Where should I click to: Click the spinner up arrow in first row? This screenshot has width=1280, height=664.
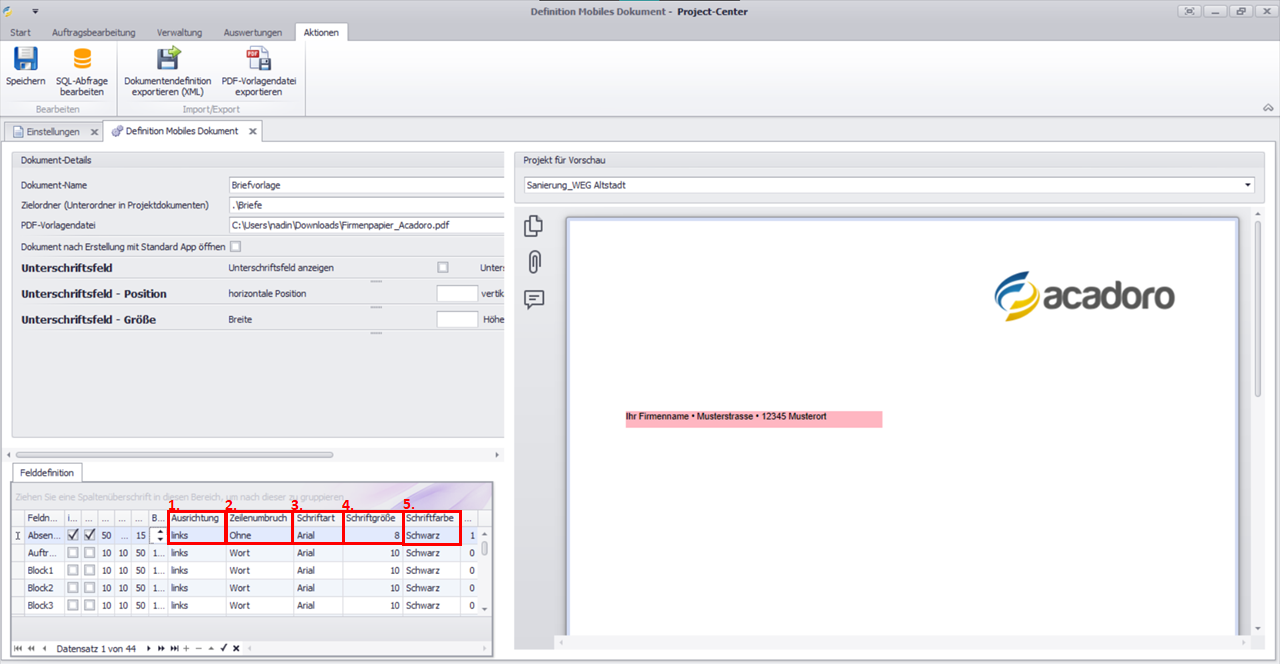tap(162, 531)
